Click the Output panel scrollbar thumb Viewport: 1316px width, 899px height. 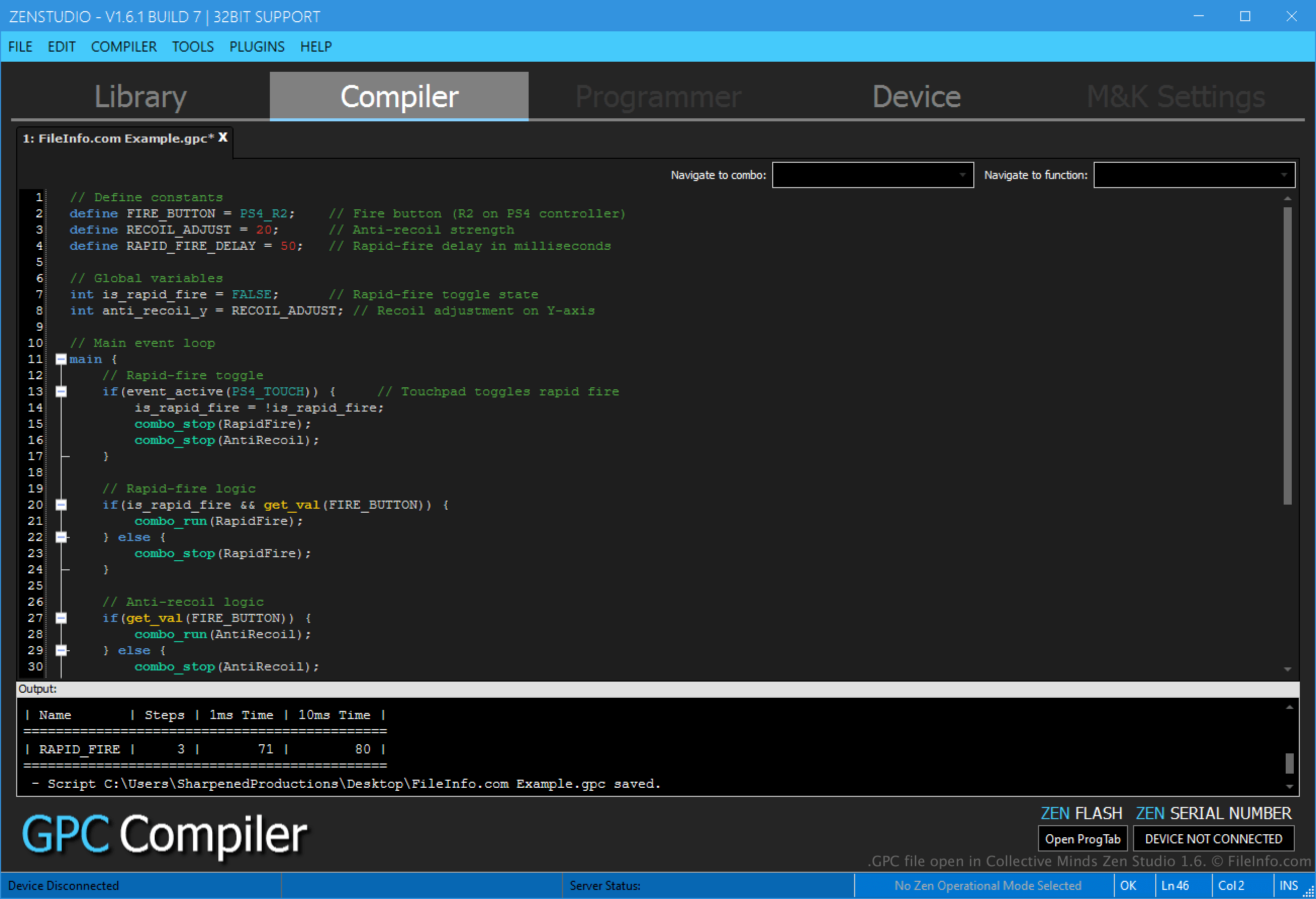coord(1289,763)
